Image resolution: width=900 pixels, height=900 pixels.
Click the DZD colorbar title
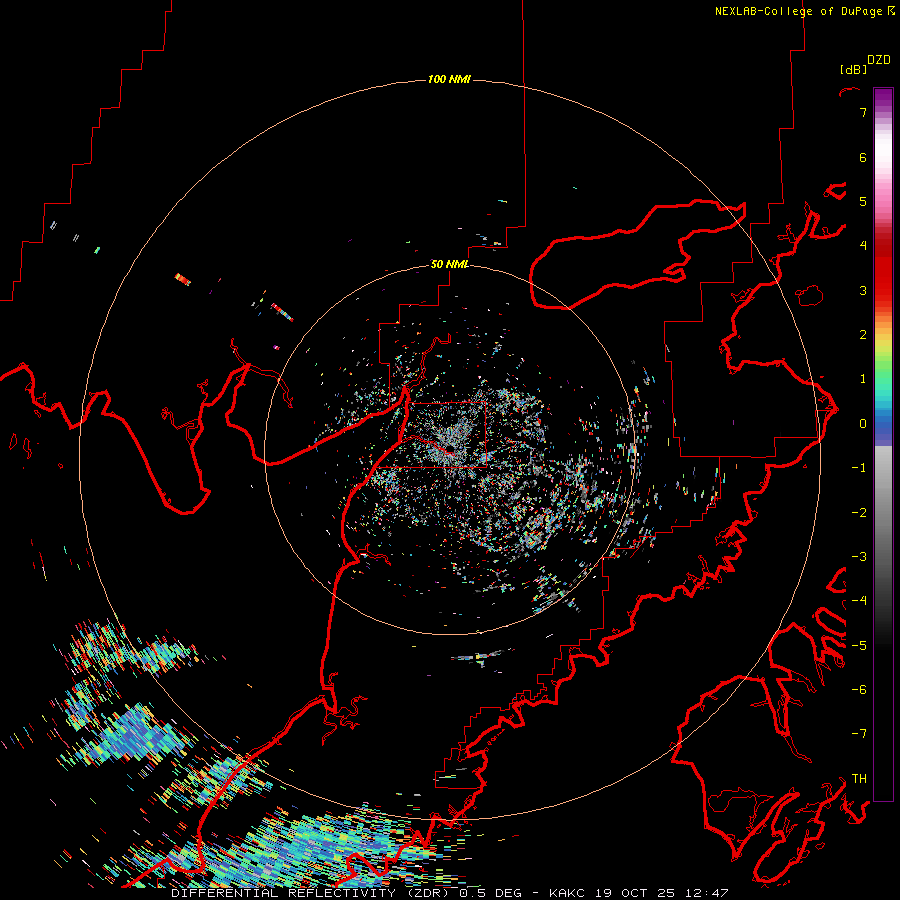pos(879,60)
